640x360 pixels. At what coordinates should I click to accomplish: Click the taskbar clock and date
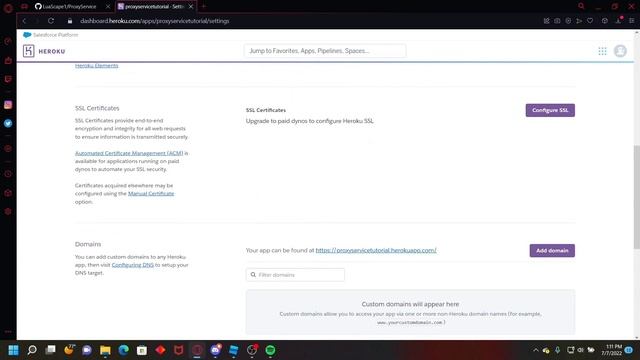pos(611,350)
